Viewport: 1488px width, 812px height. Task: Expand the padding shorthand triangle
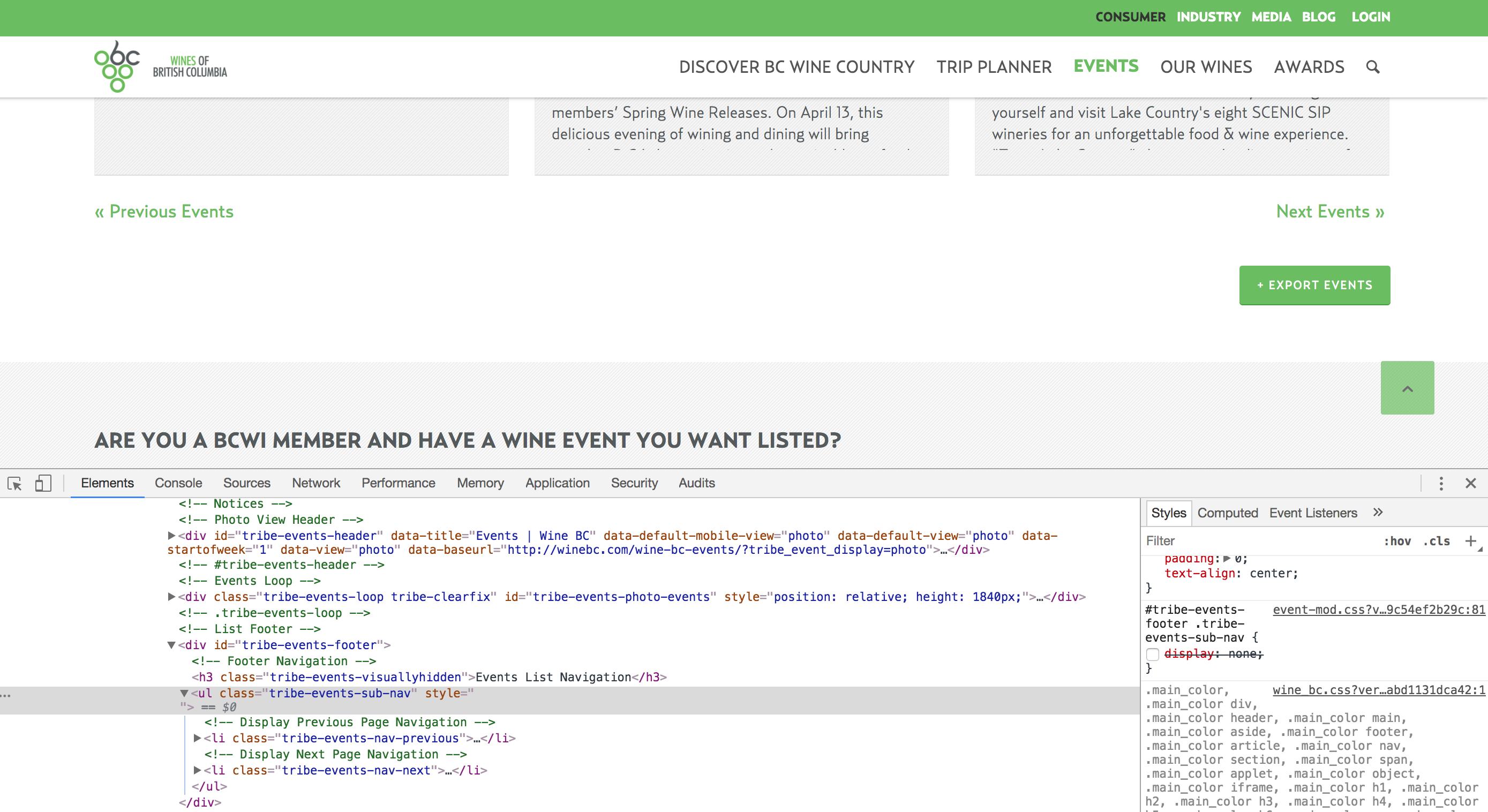pos(1227,559)
